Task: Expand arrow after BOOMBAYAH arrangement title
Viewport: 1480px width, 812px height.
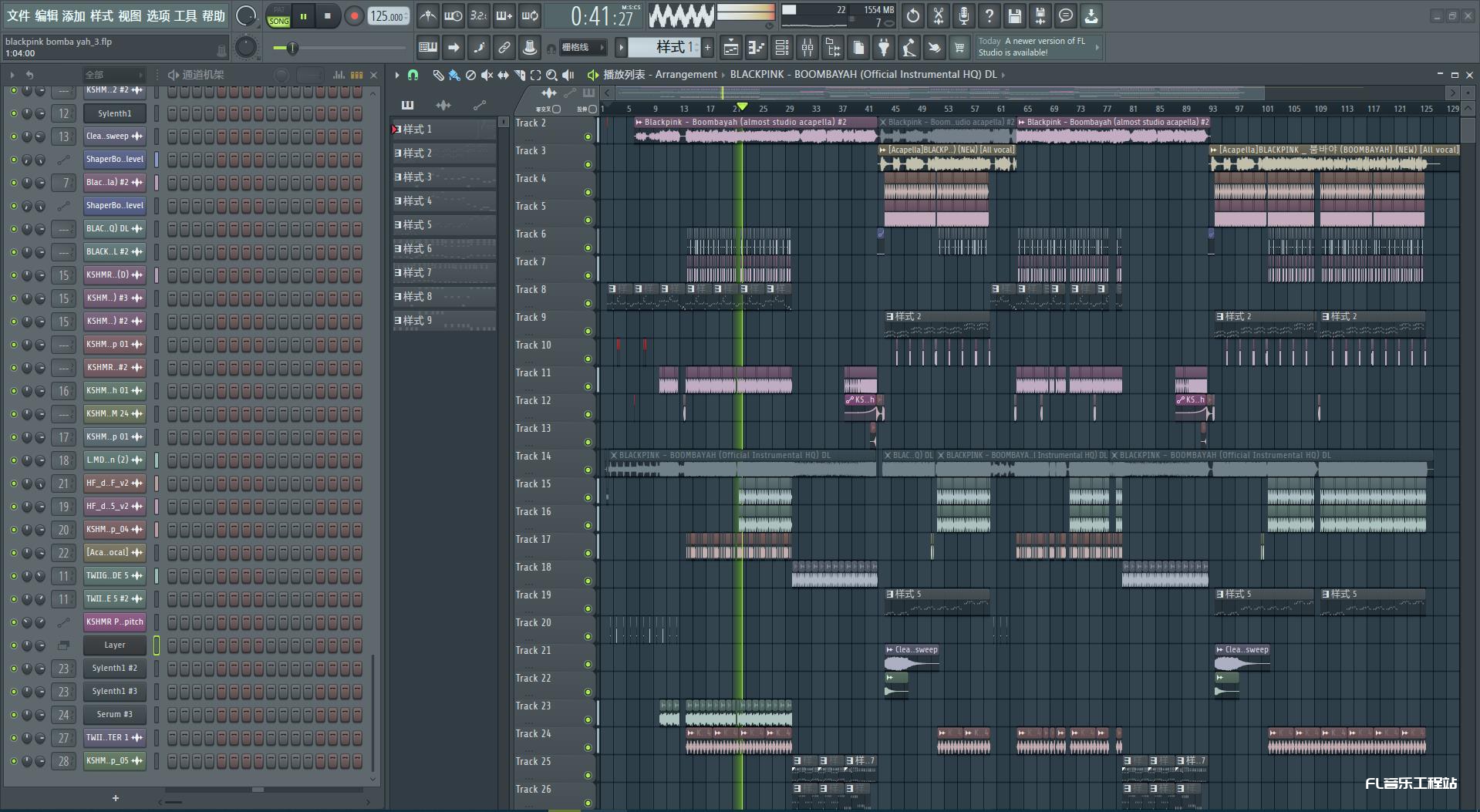Action: tap(1003, 75)
